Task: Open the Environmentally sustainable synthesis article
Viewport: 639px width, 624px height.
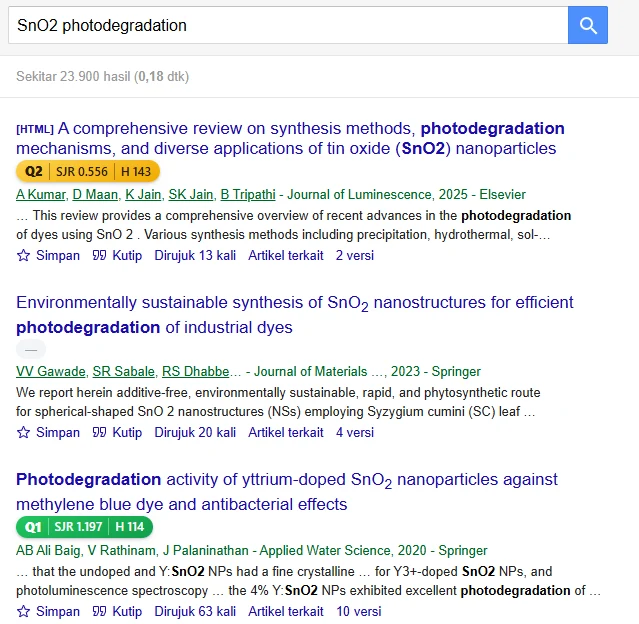Action: pyautogui.click(x=295, y=315)
